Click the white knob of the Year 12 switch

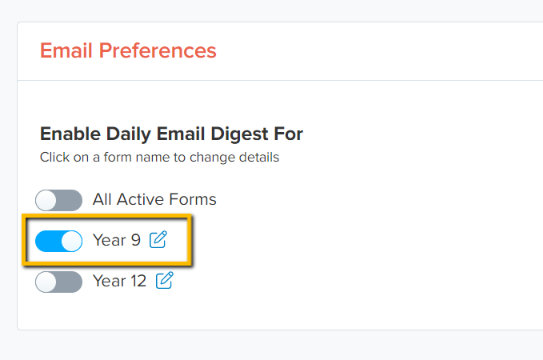point(46,282)
